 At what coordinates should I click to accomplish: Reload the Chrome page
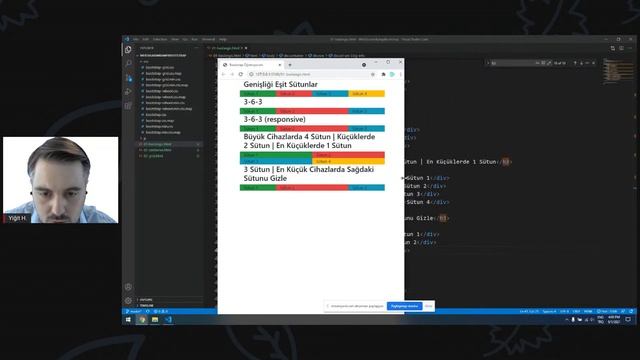click(x=241, y=74)
